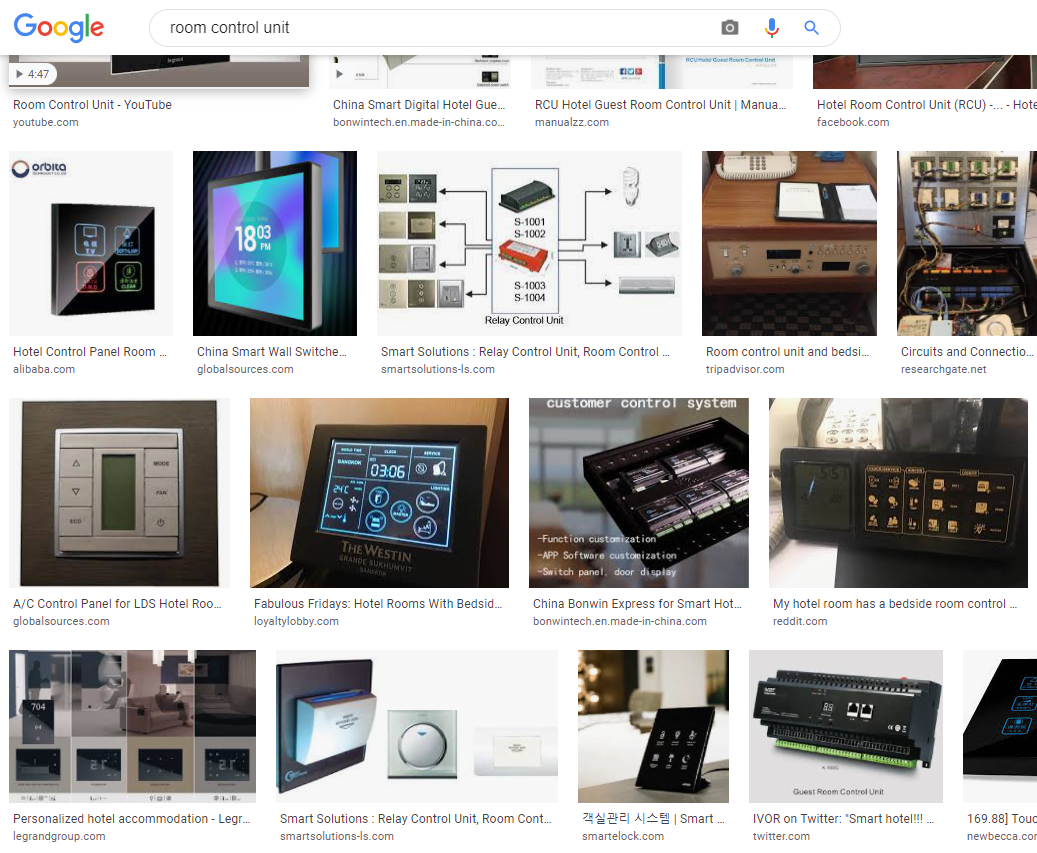Open reddit.com source link

(x=800, y=622)
